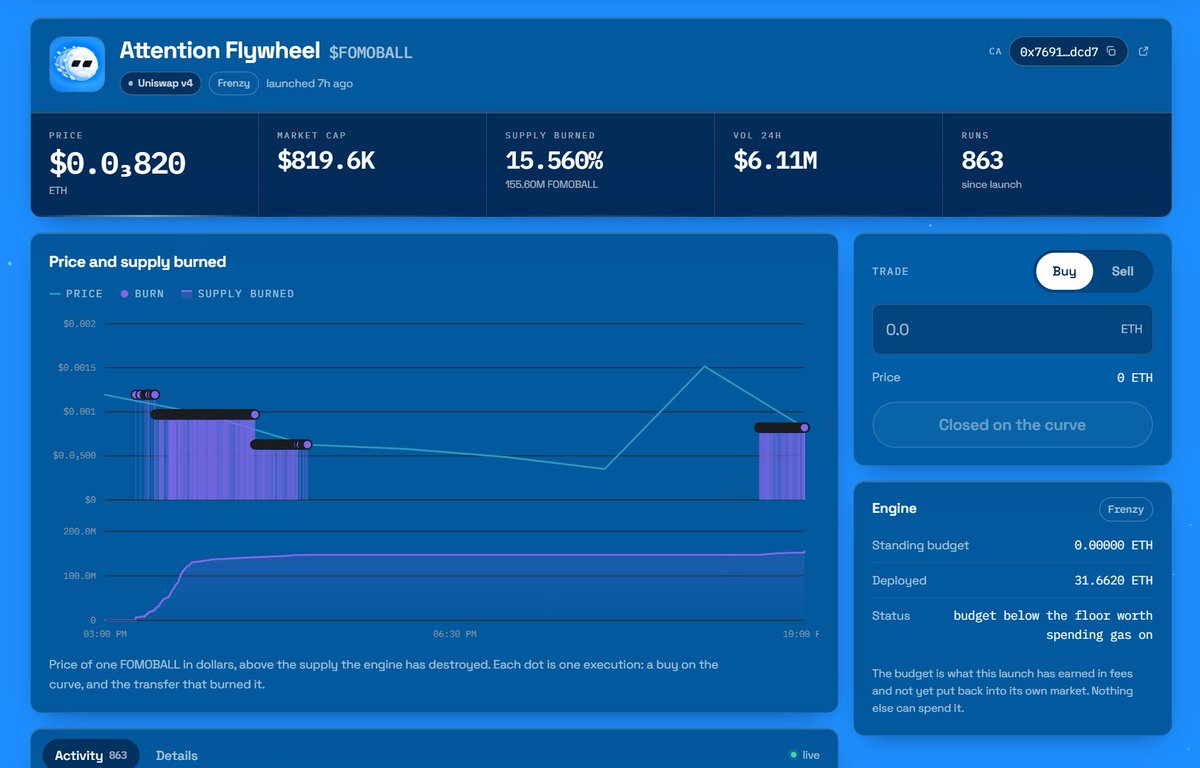Copy the contract address with the copy icon
This screenshot has width=1200, height=768.
[1111, 52]
